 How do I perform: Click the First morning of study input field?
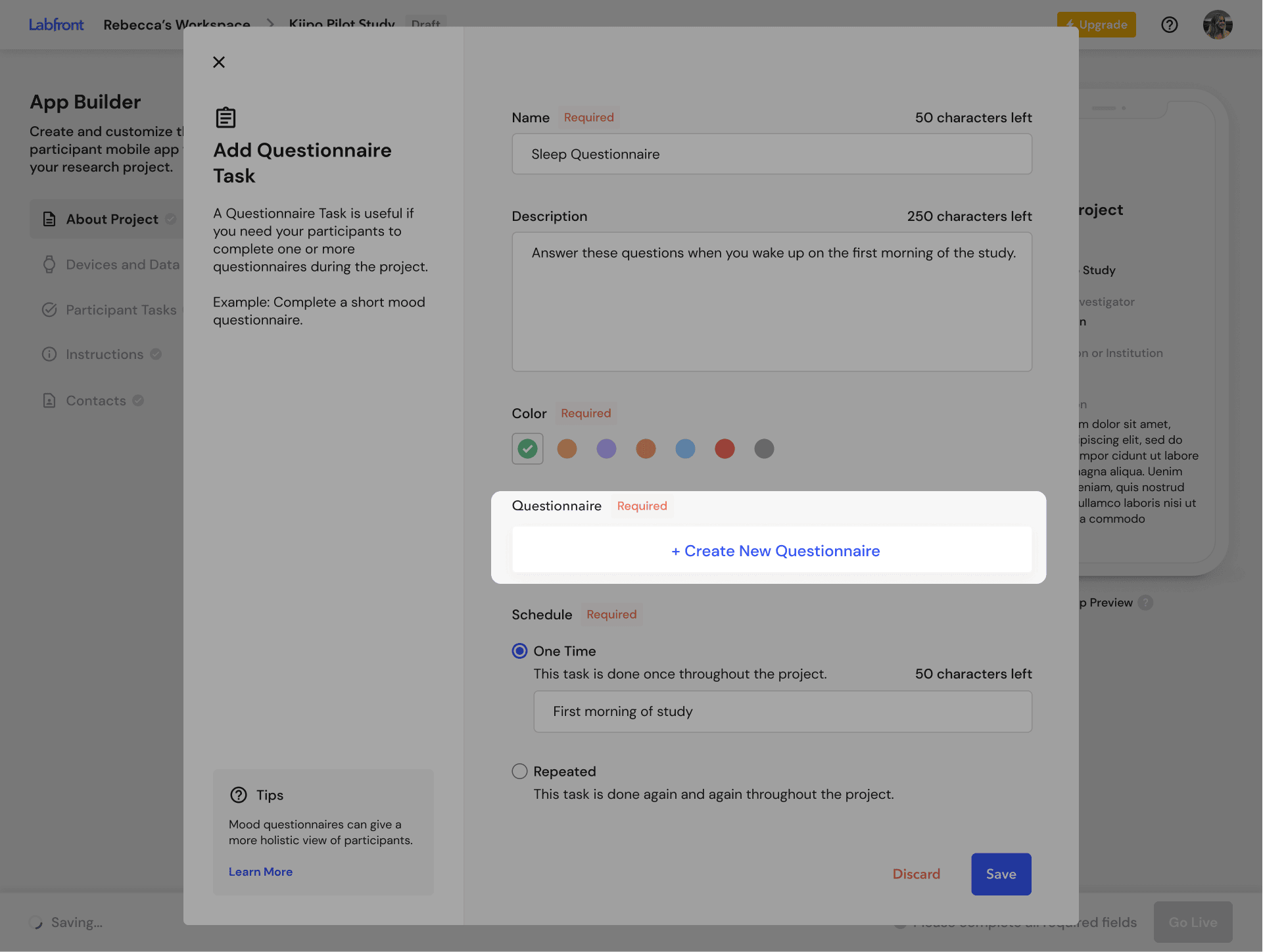point(782,711)
